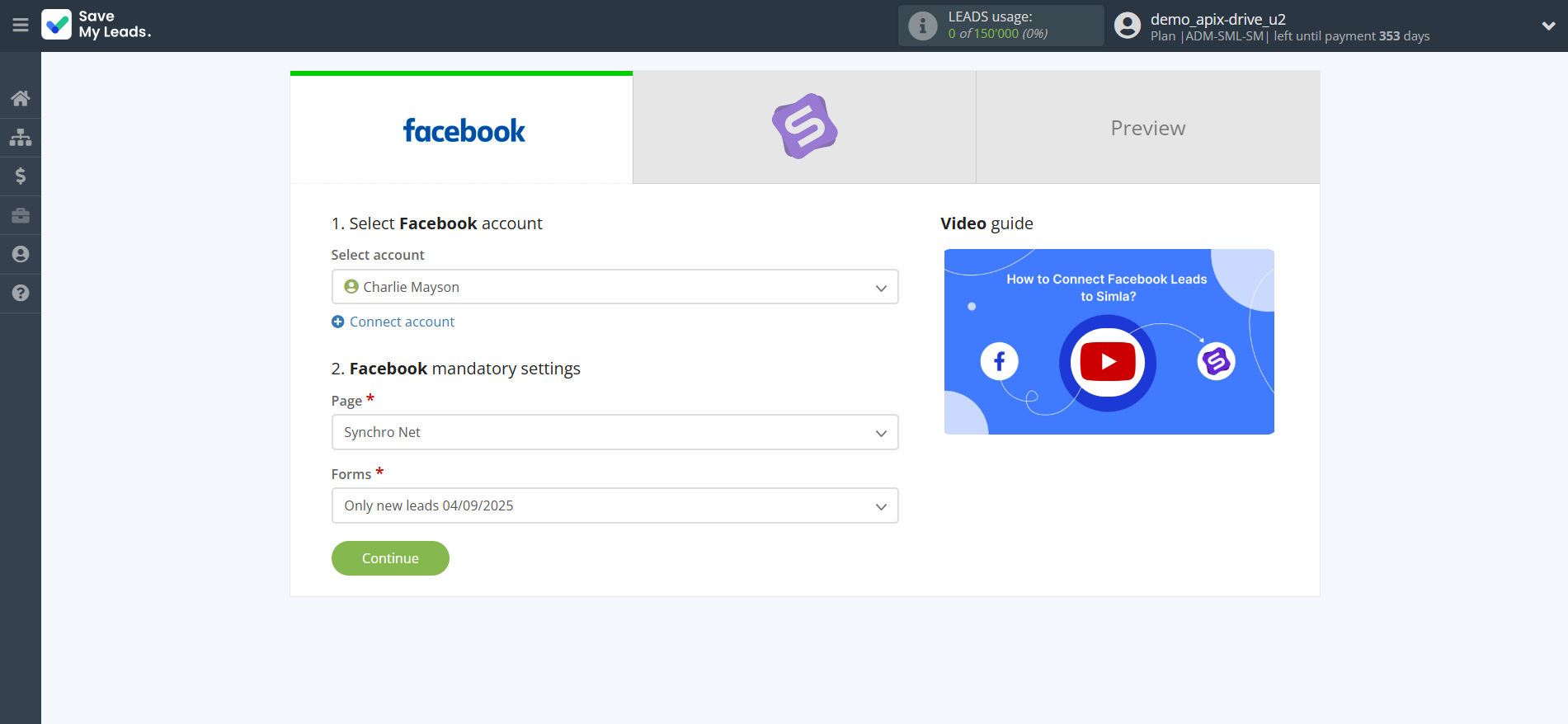
Task: Go to Home via sidebar house icon
Action: 21,98
